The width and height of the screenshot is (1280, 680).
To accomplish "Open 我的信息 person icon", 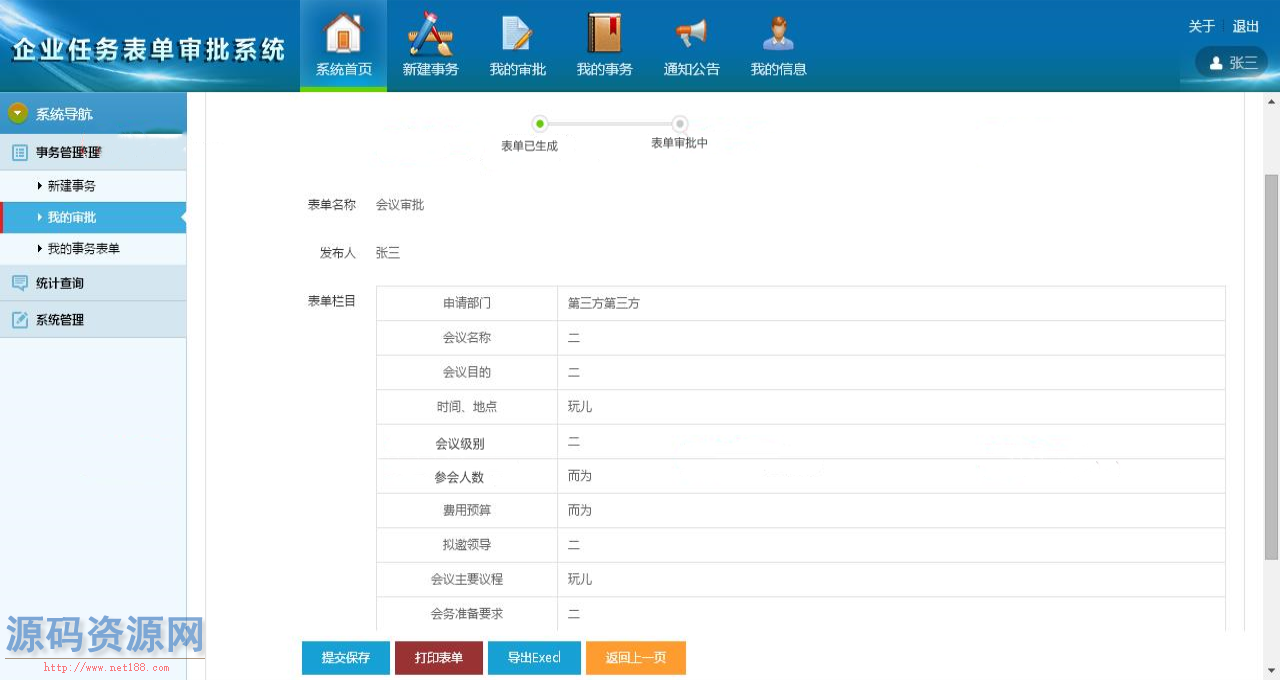I will [x=778, y=33].
